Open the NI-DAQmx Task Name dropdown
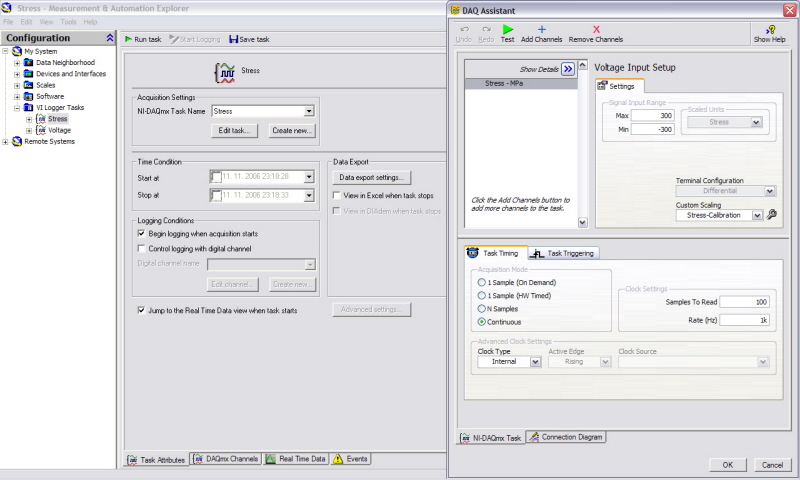The width and height of the screenshot is (800, 480). 309,112
